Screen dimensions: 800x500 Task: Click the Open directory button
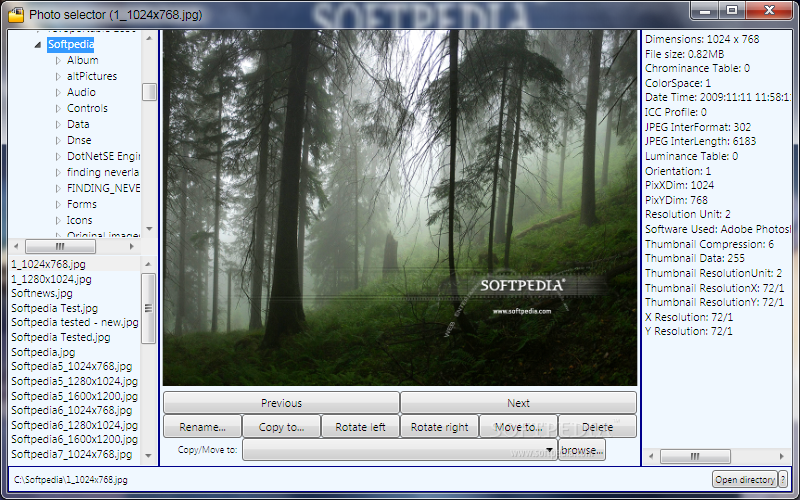click(x=744, y=480)
